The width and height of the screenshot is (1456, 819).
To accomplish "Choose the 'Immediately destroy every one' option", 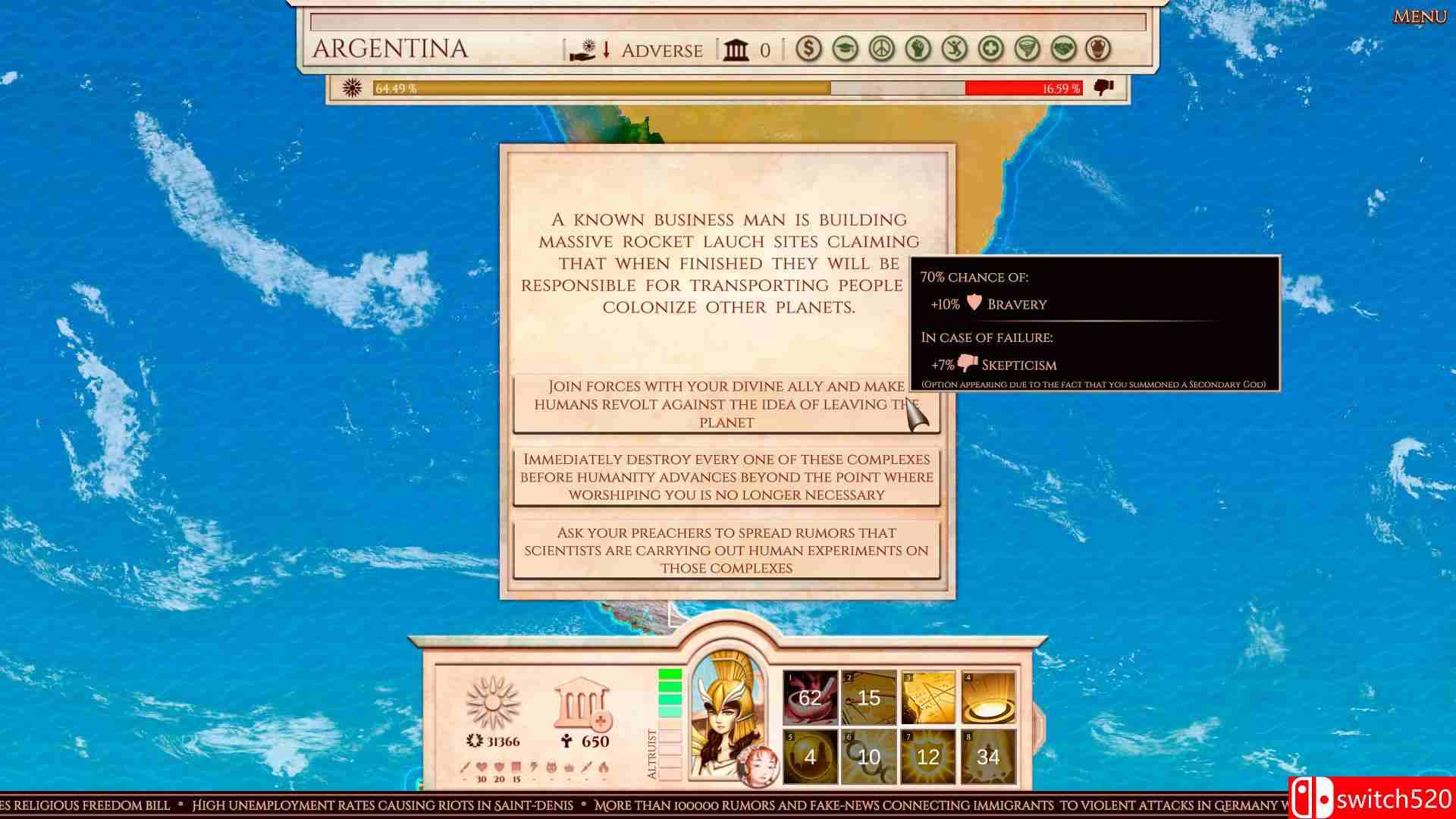I will pyautogui.click(x=726, y=477).
